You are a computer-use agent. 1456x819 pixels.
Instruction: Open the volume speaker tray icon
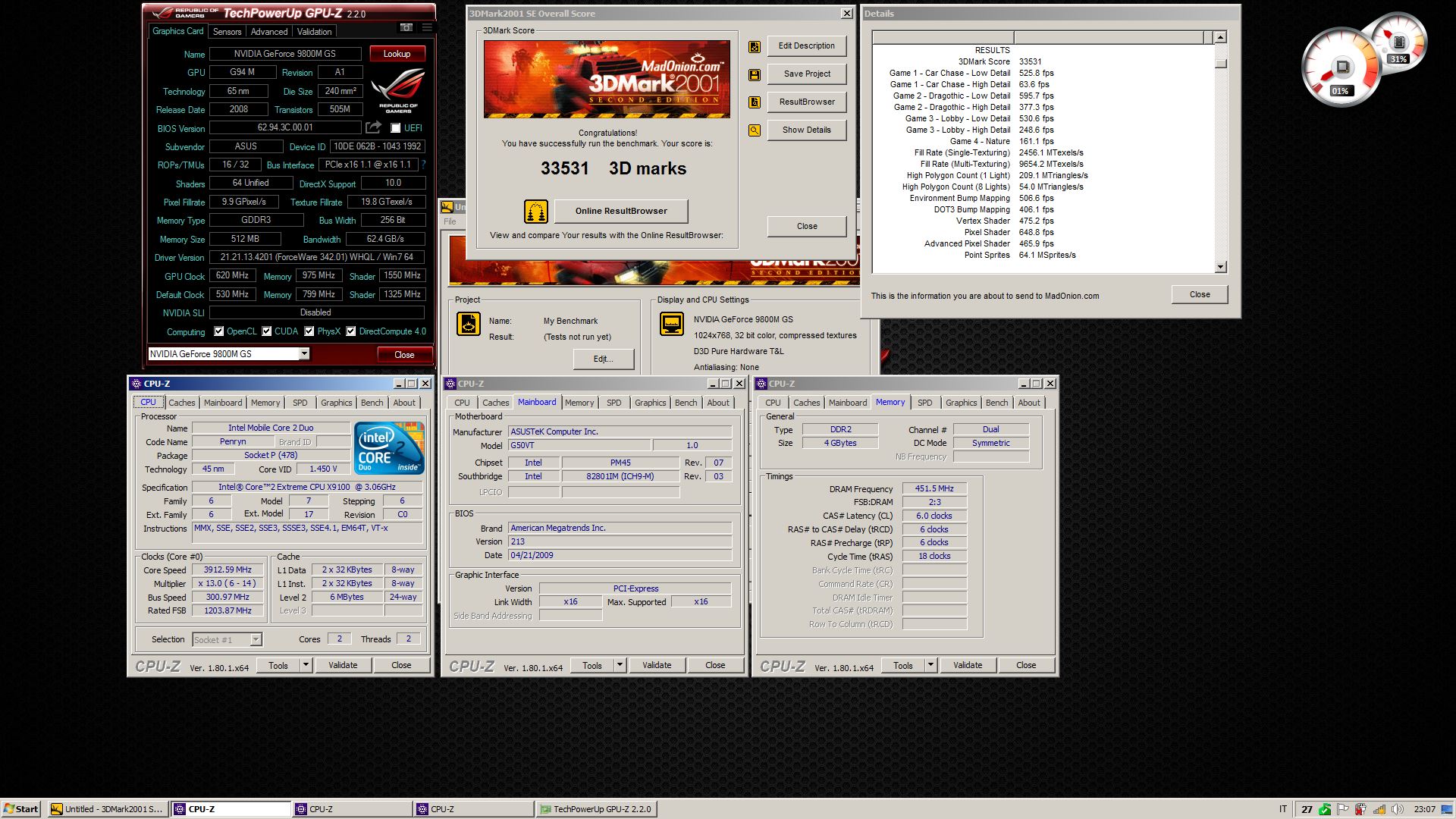[1398, 809]
